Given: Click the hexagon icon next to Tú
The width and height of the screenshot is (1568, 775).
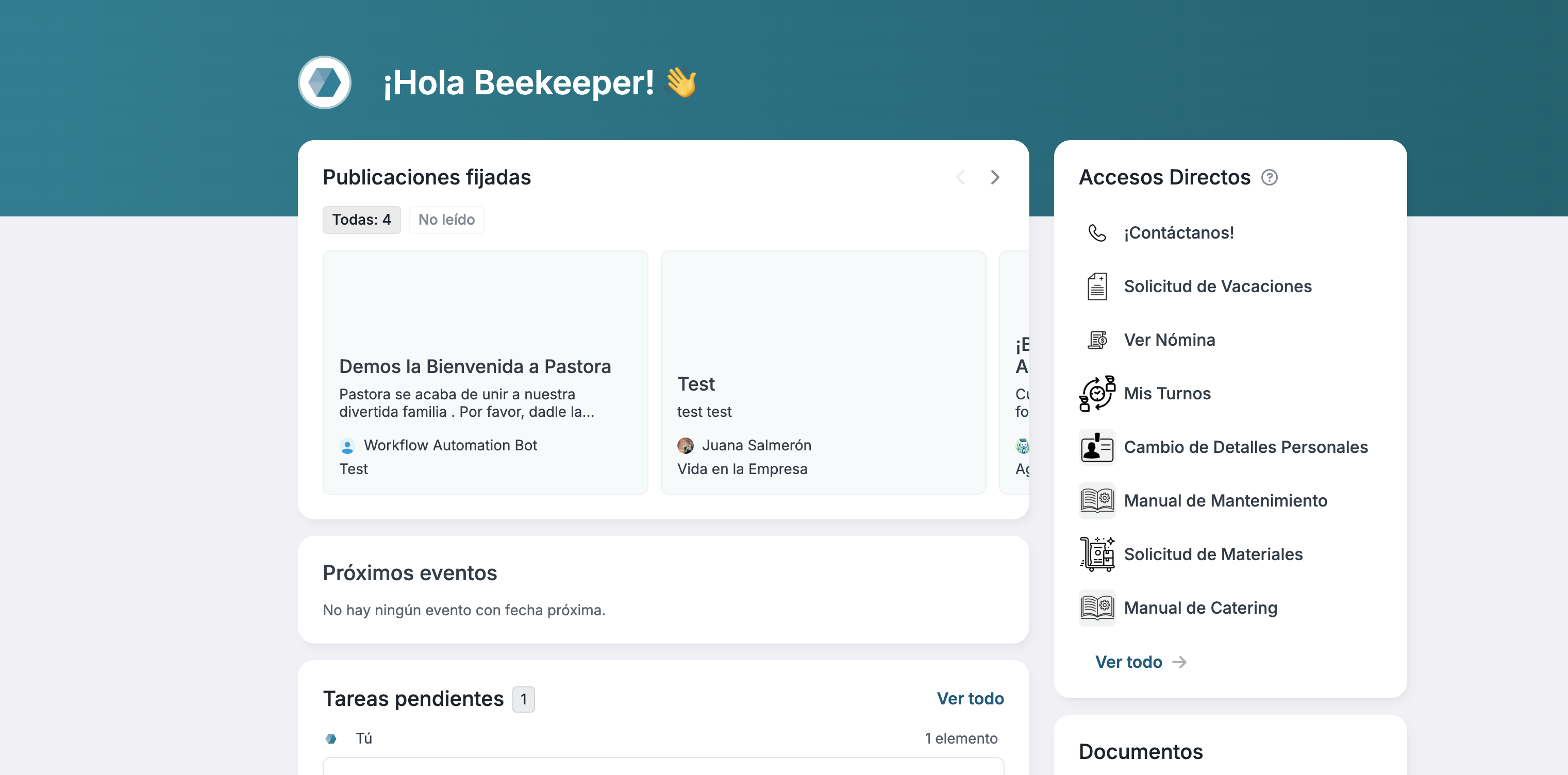Looking at the screenshot, I should coord(331,738).
